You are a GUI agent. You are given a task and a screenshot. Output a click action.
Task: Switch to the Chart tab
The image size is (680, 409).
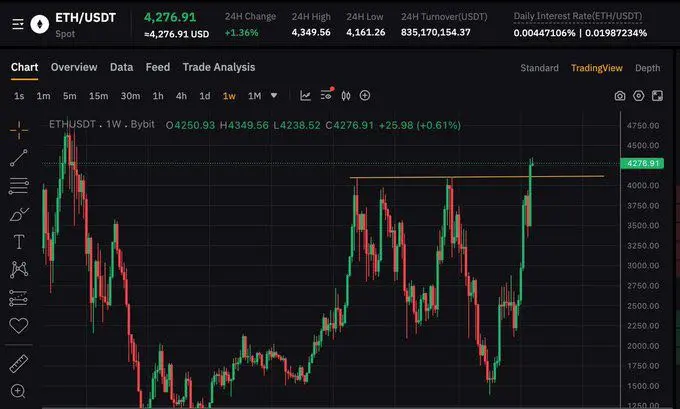[24, 67]
